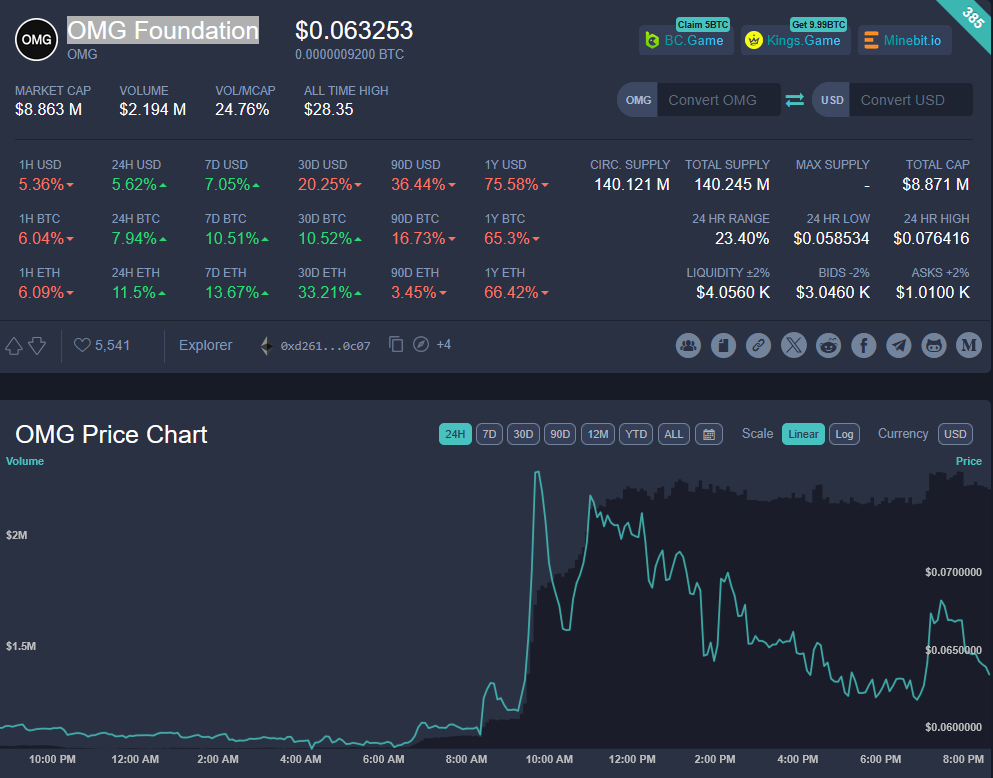Click the 1Y USD 75.58% change
The image size is (993, 778).
(517, 185)
